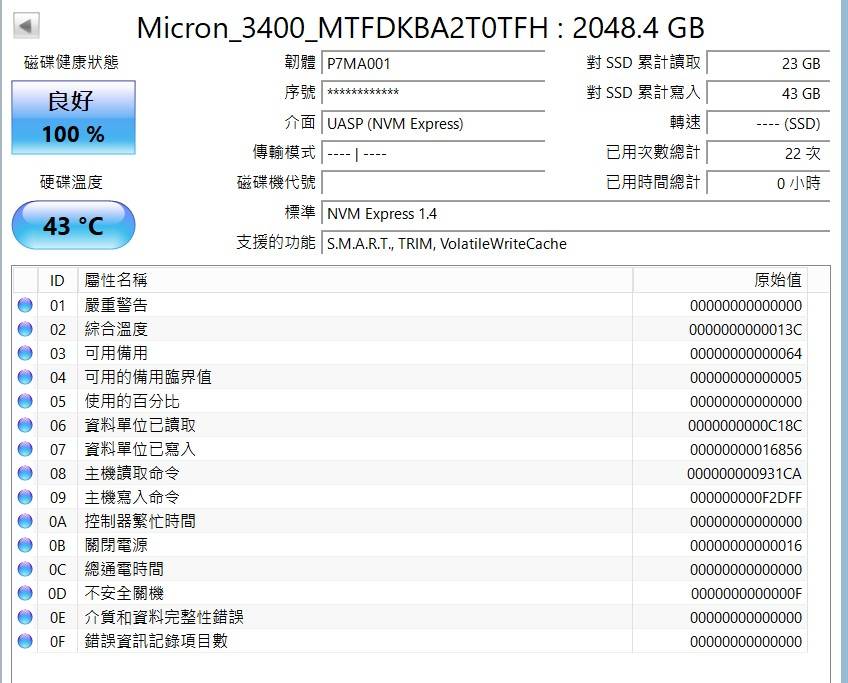Click the blue status dot for 嚴重警告

[25, 305]
